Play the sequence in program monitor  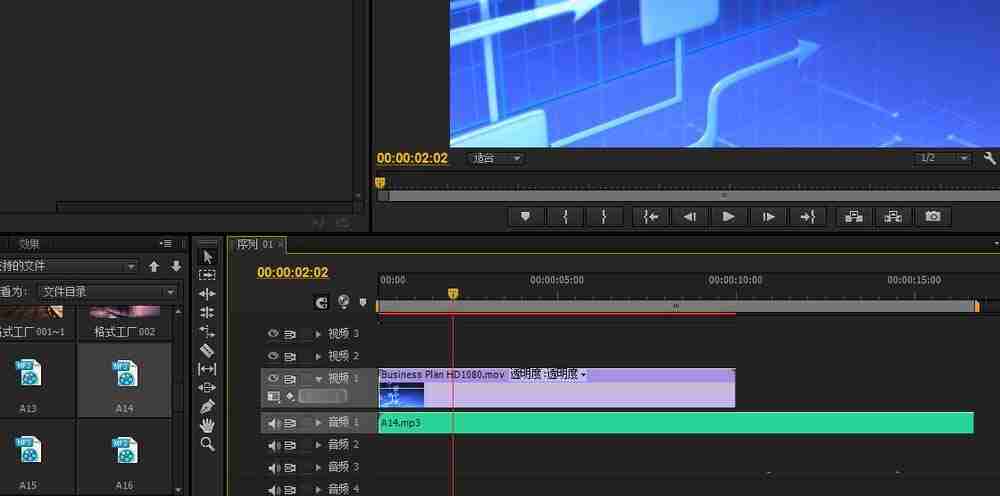click(x=728, y=217)
